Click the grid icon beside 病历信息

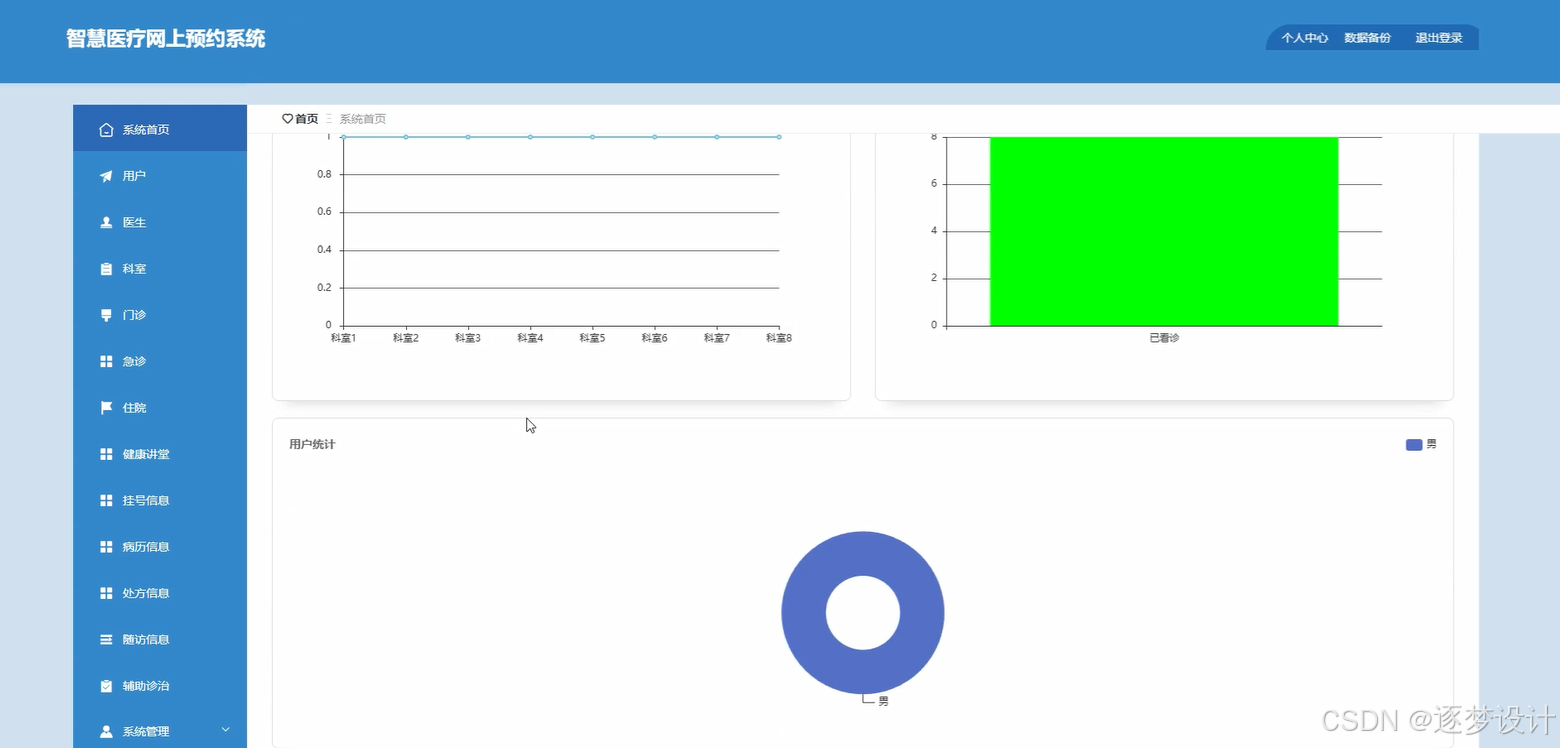tap(106, 547)
